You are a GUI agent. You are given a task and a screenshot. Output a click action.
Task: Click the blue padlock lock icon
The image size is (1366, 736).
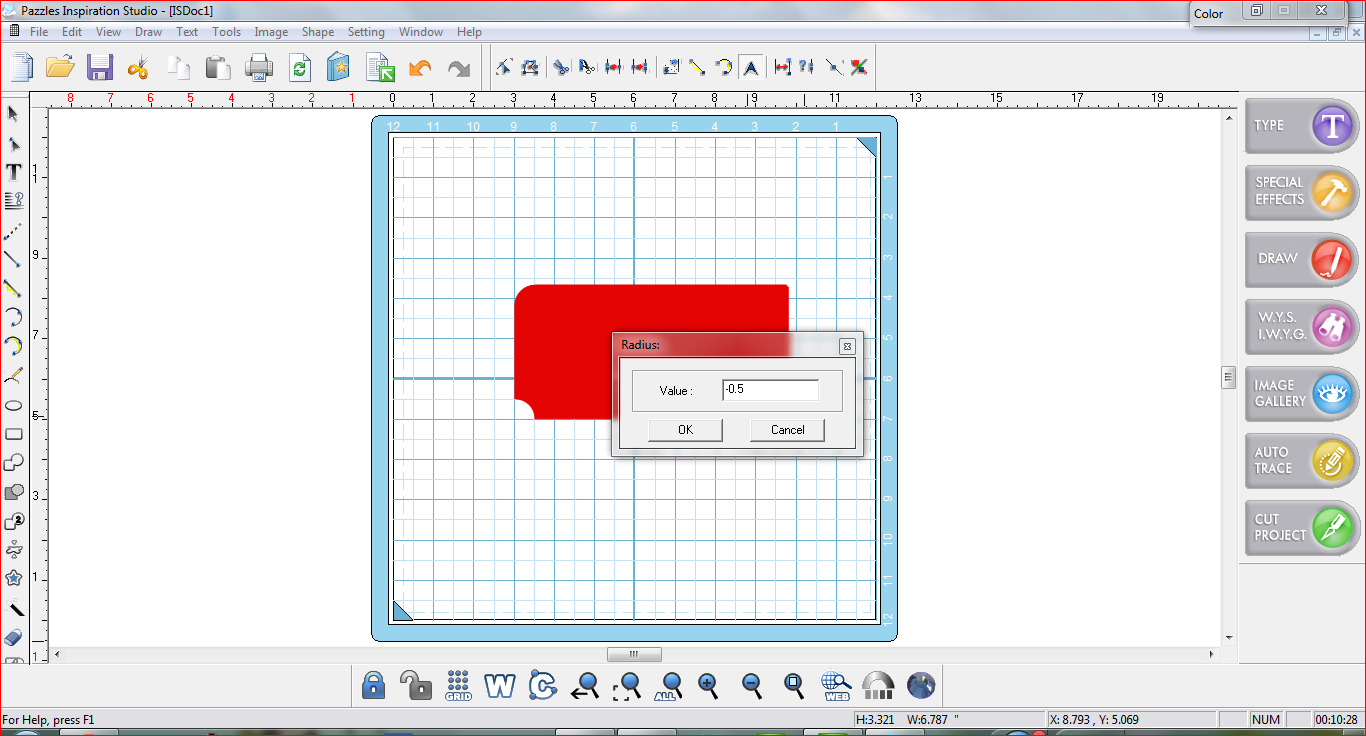[x=373, y=685]
